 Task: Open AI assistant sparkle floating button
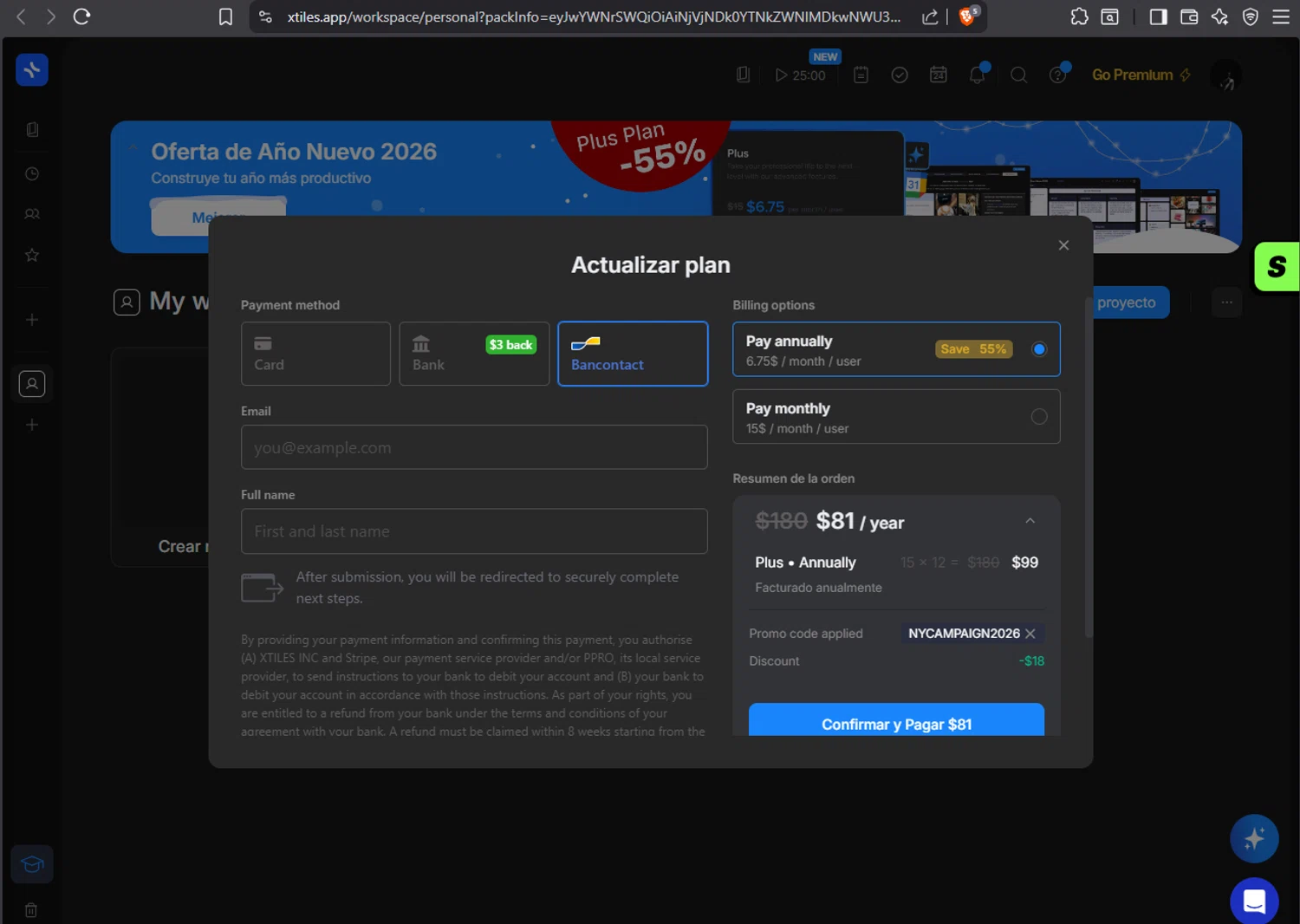click(x=1254, y=838)
